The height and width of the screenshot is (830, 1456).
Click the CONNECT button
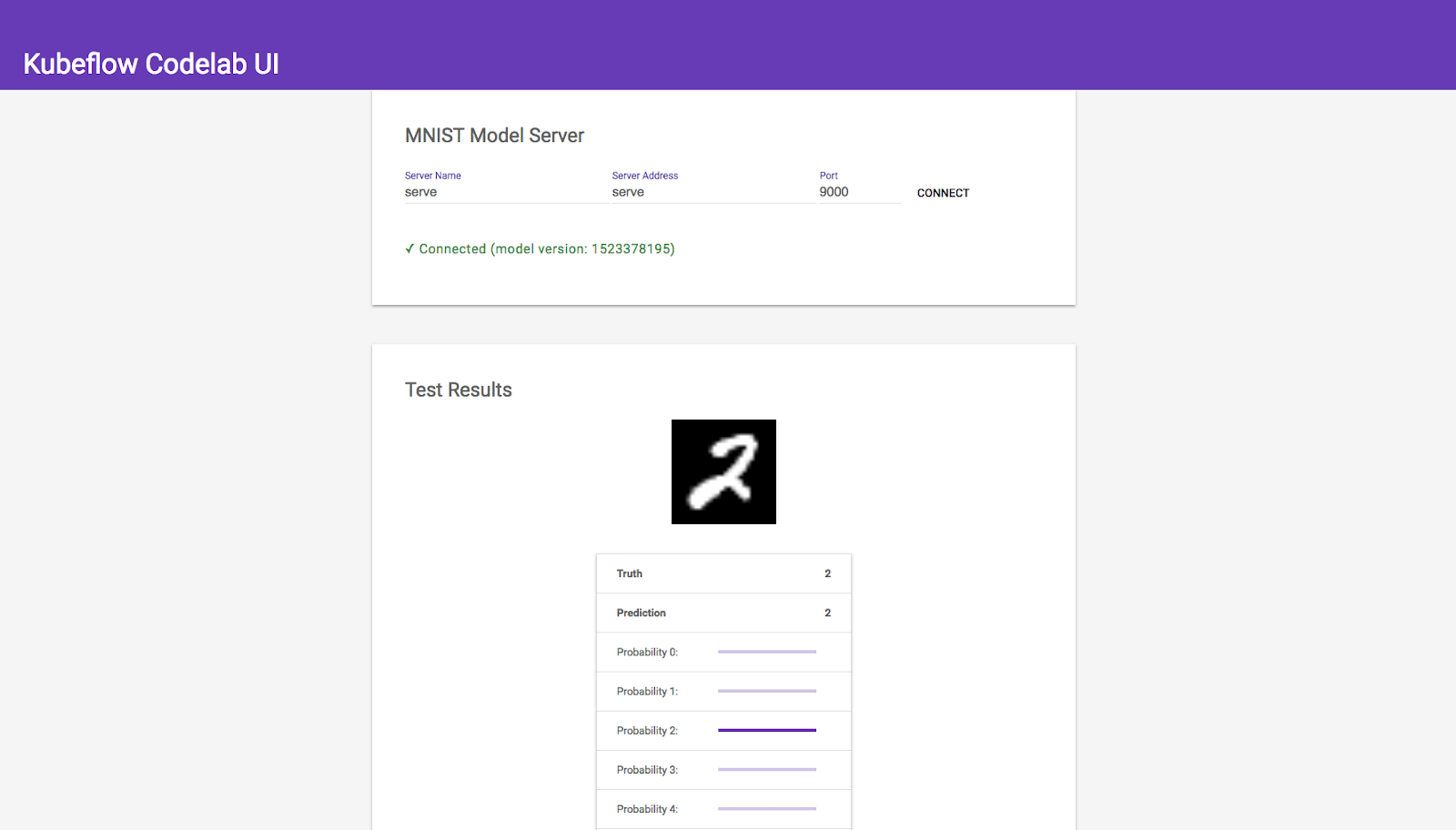click(943, 193)
